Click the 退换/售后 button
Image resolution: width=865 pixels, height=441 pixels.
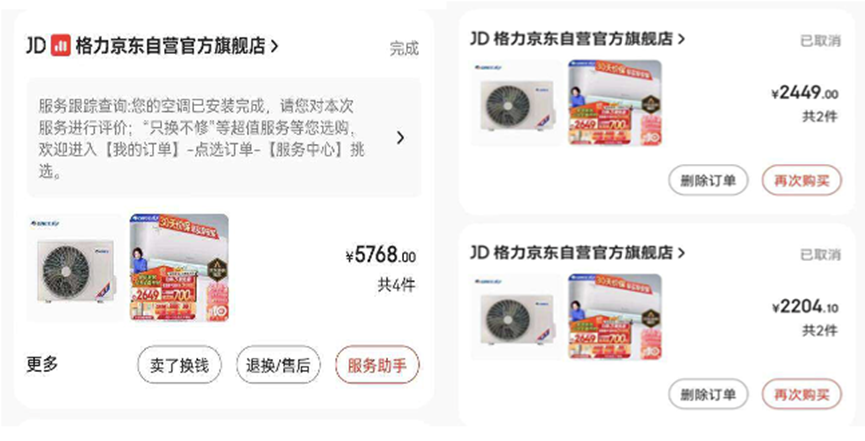coord(278,365)
